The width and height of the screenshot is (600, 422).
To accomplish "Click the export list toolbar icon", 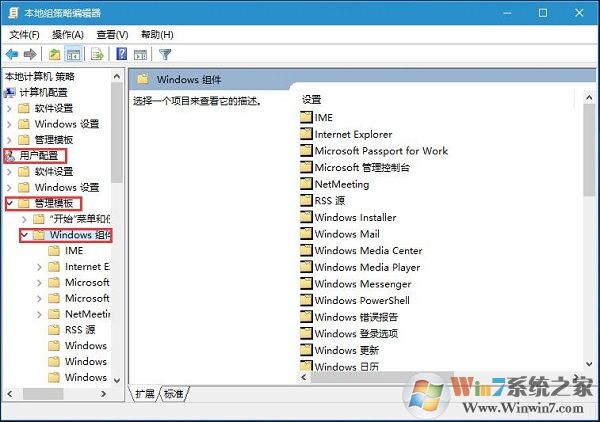I will (x=98, y=54).
